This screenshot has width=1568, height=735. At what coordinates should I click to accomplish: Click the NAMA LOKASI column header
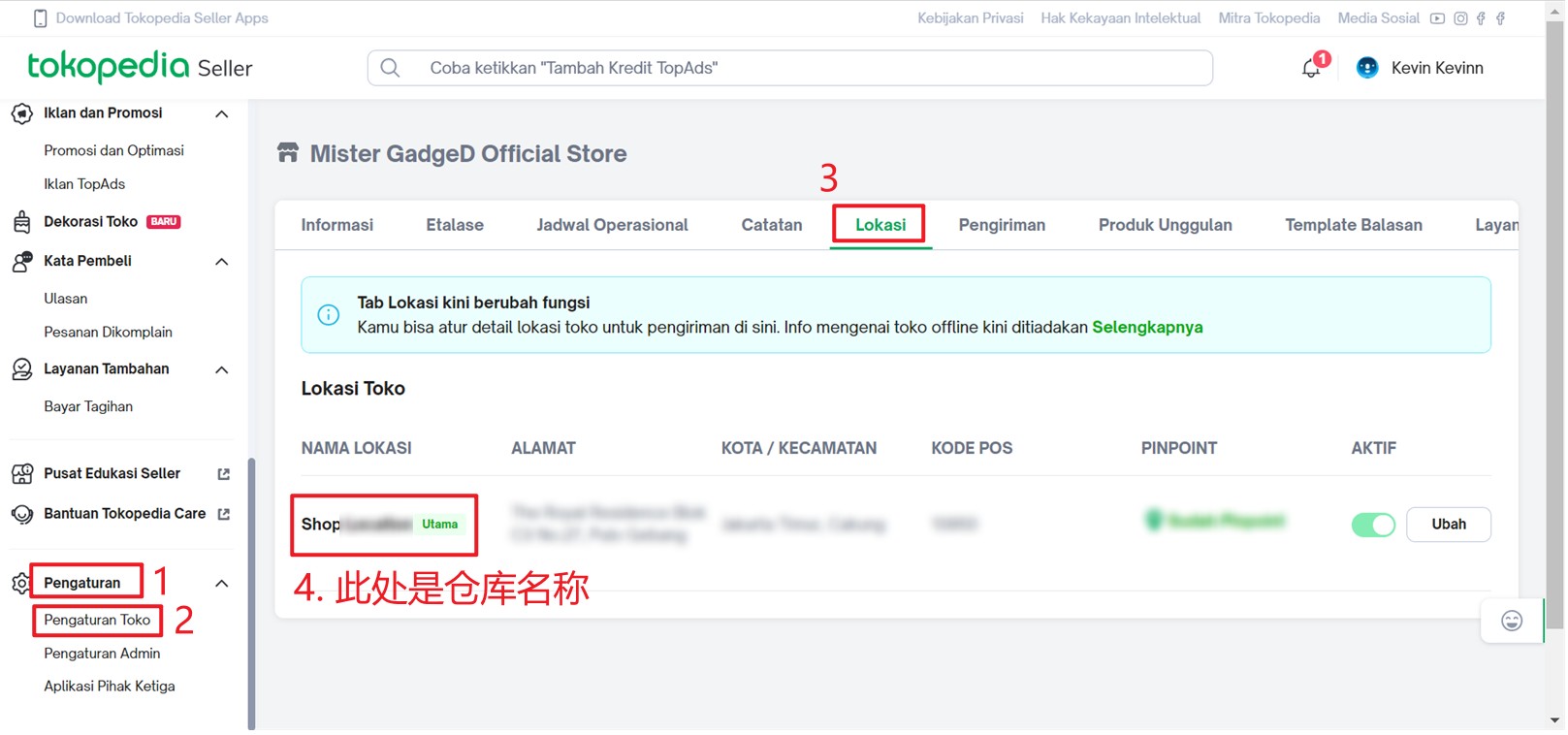[x=356, y=449]
